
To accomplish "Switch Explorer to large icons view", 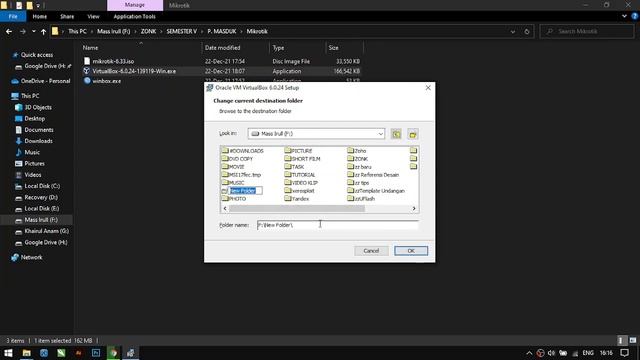I will pyautogui.click(x=633, y=340).
